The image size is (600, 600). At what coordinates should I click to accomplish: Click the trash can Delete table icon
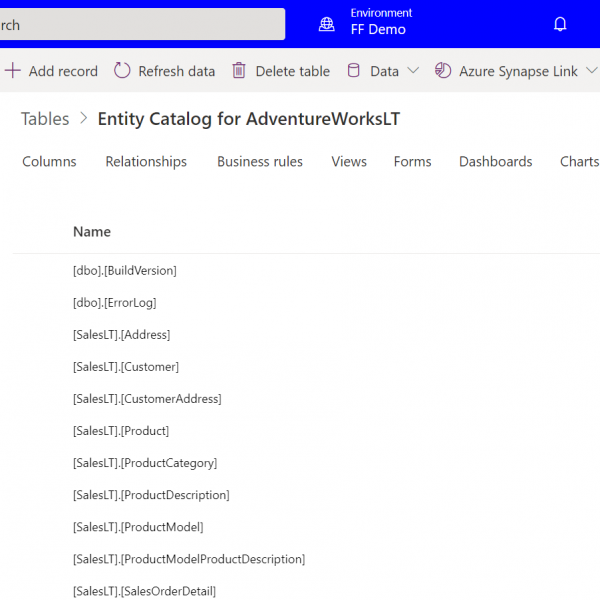tap(239, 71)
